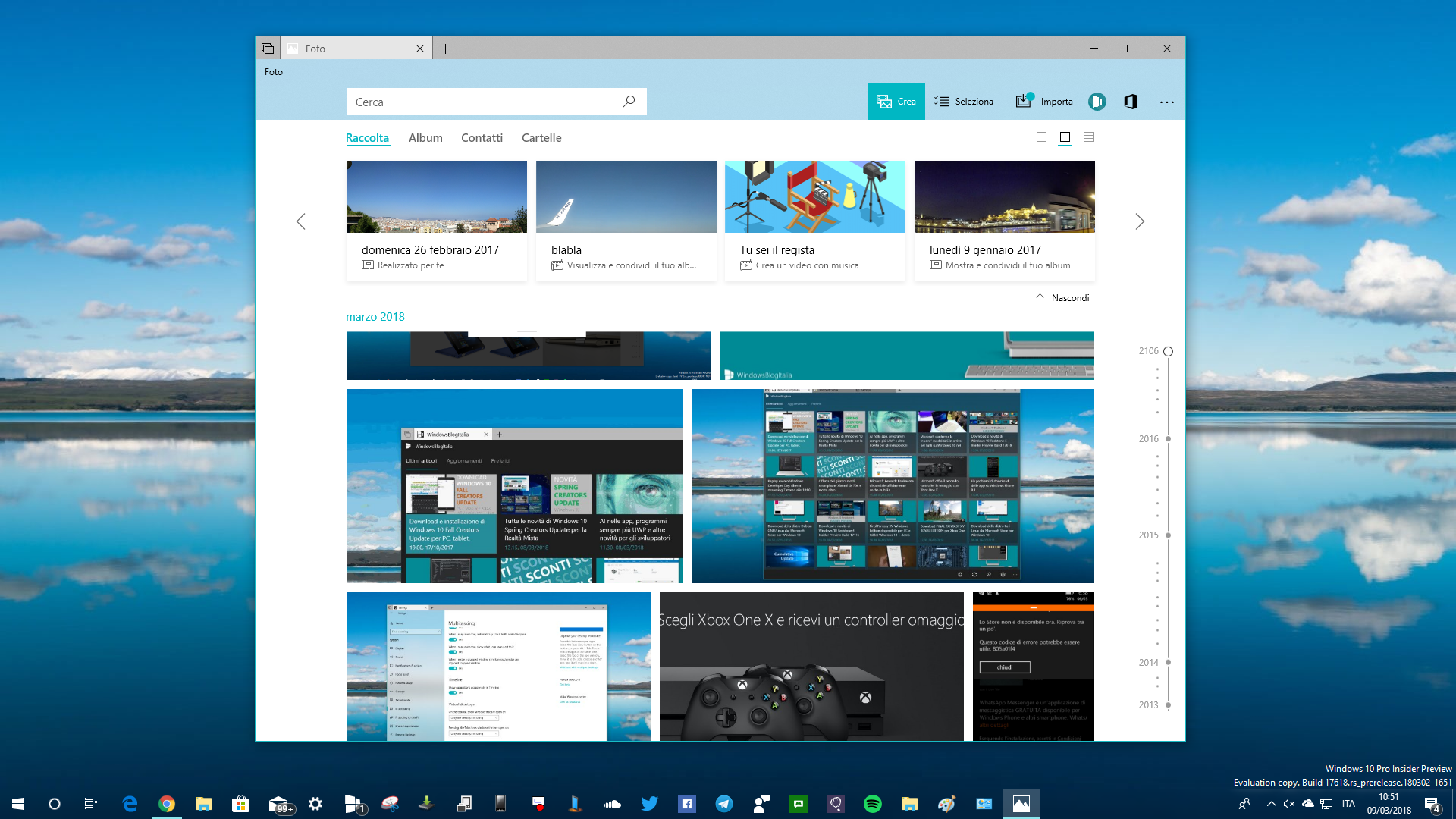Open the three-dots more options menu

[1166, 102]
